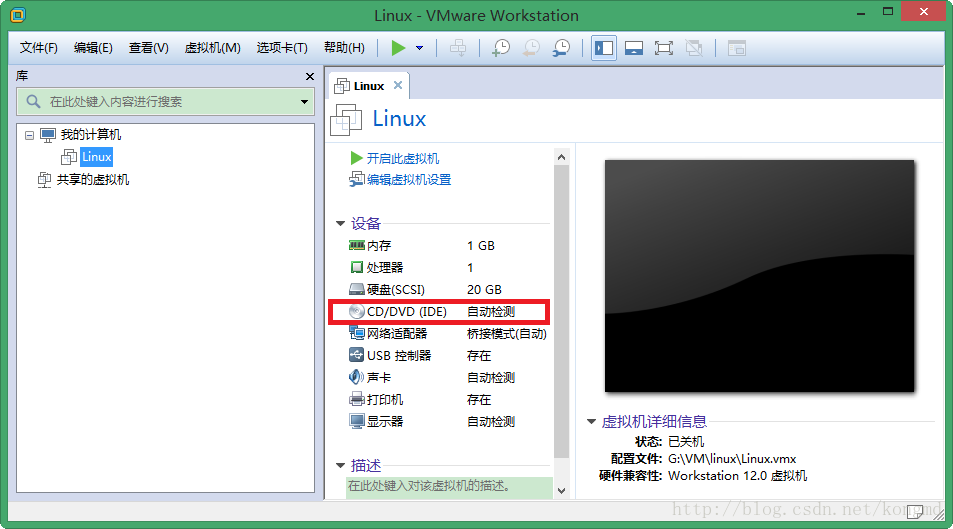The width and height of the screenshot is (953, 529).
Task: Click the 桥接模式(自动) network value
Action: (x=507, y=334)
